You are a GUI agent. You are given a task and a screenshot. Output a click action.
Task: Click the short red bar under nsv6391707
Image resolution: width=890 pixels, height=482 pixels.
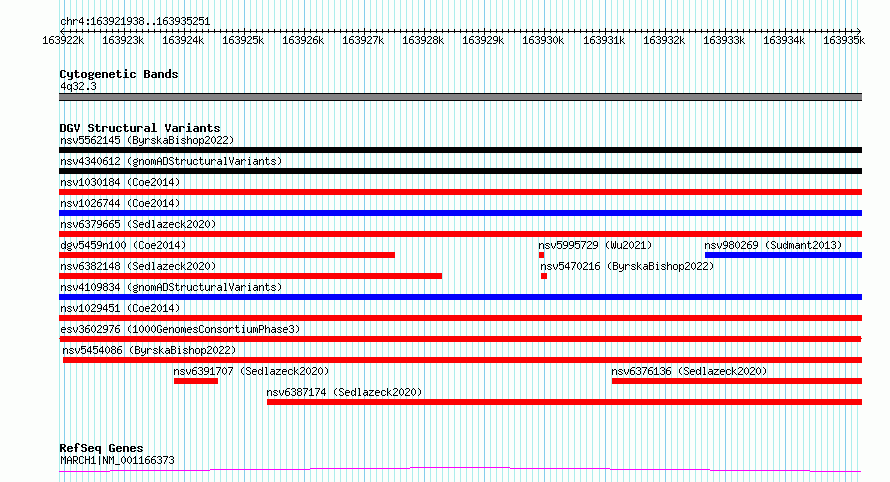point(196,381)
